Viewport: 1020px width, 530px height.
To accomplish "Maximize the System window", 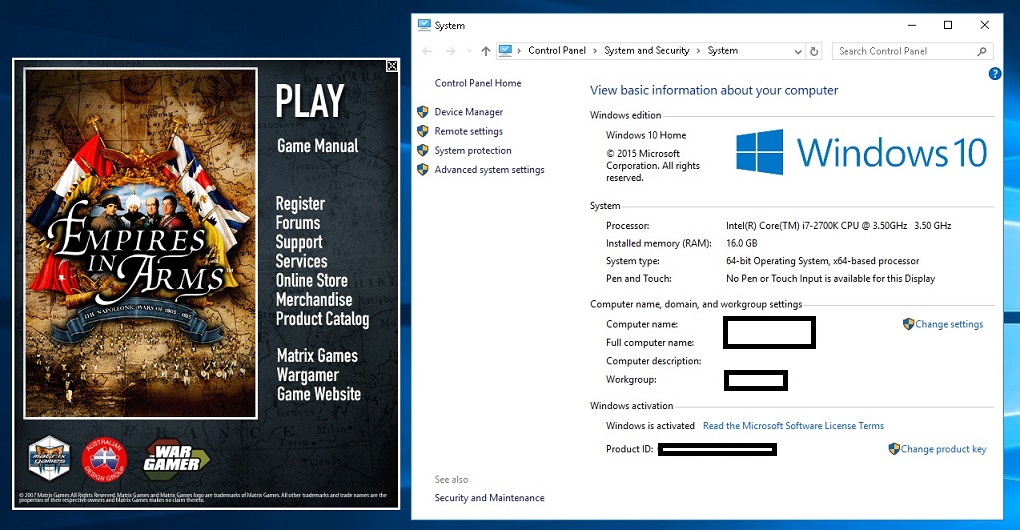I will [x=948, y=25].
